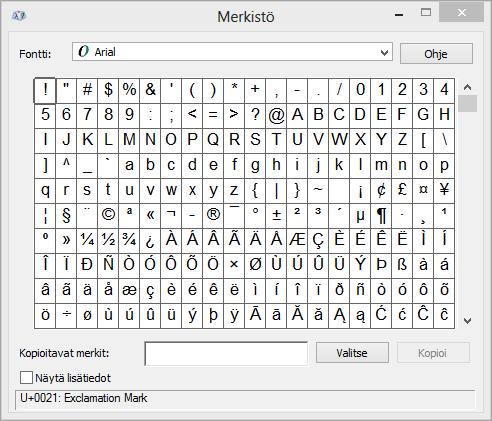492x421 pixels.
Task: Select the superscript two ² character
Action: 297,216
